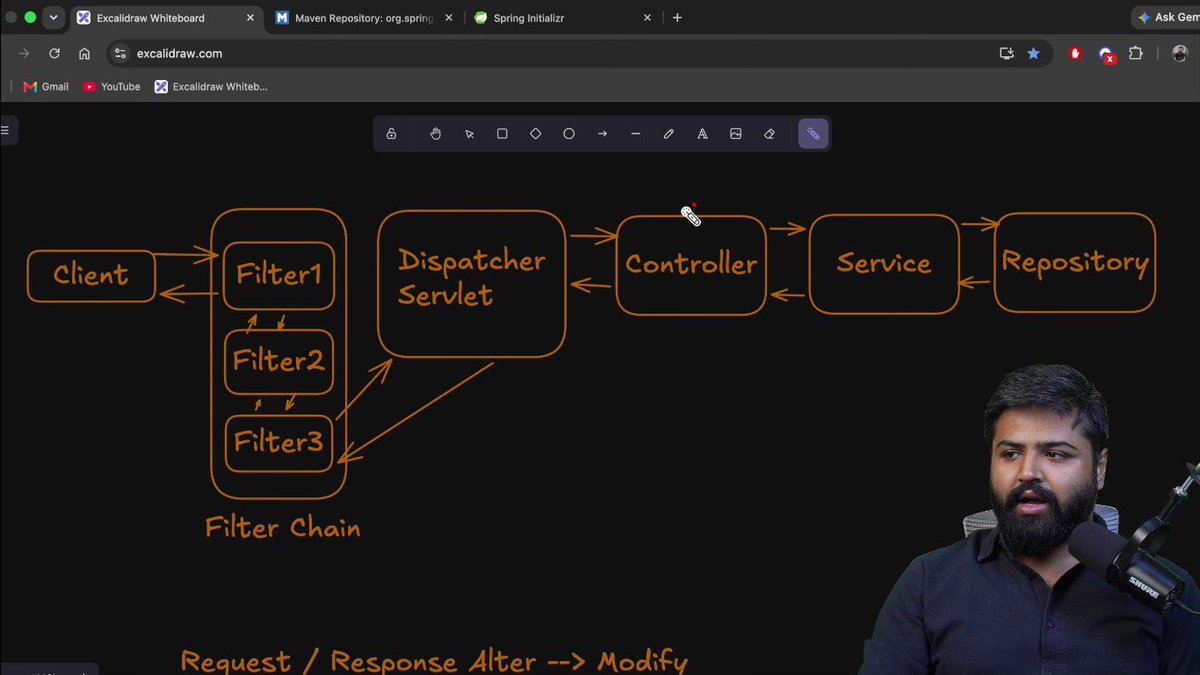Reload the current page
Viewport: 1200px width, 675px height.
(54, 54)
